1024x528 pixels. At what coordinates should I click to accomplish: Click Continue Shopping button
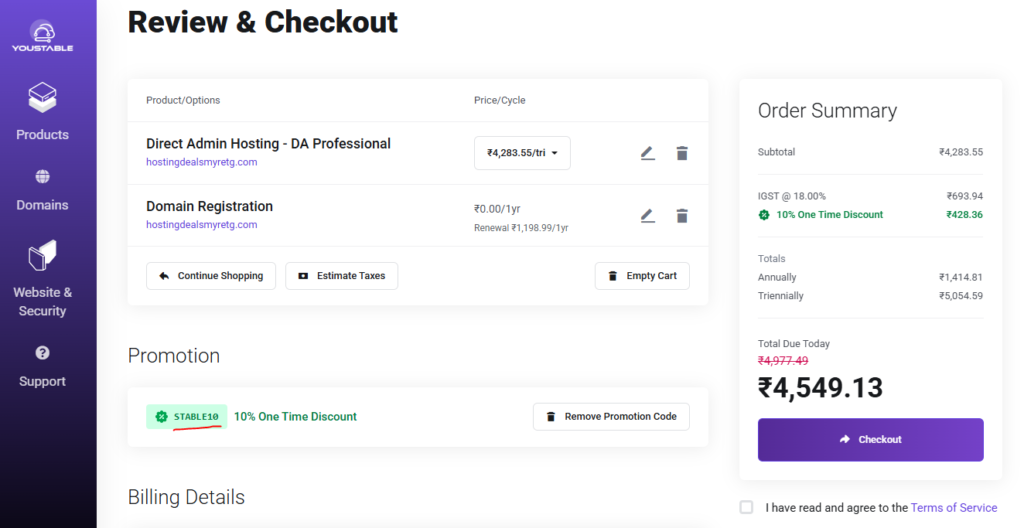tap(211, 276)
